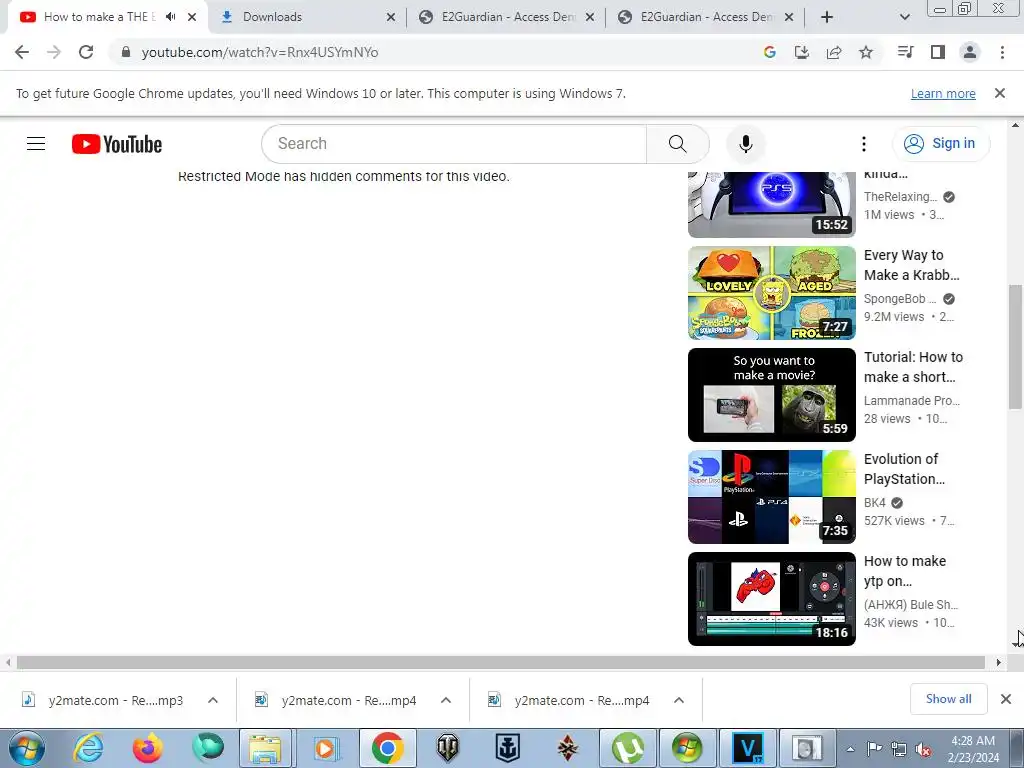Expand options for the downloaded mp3 file

point(212,700)
